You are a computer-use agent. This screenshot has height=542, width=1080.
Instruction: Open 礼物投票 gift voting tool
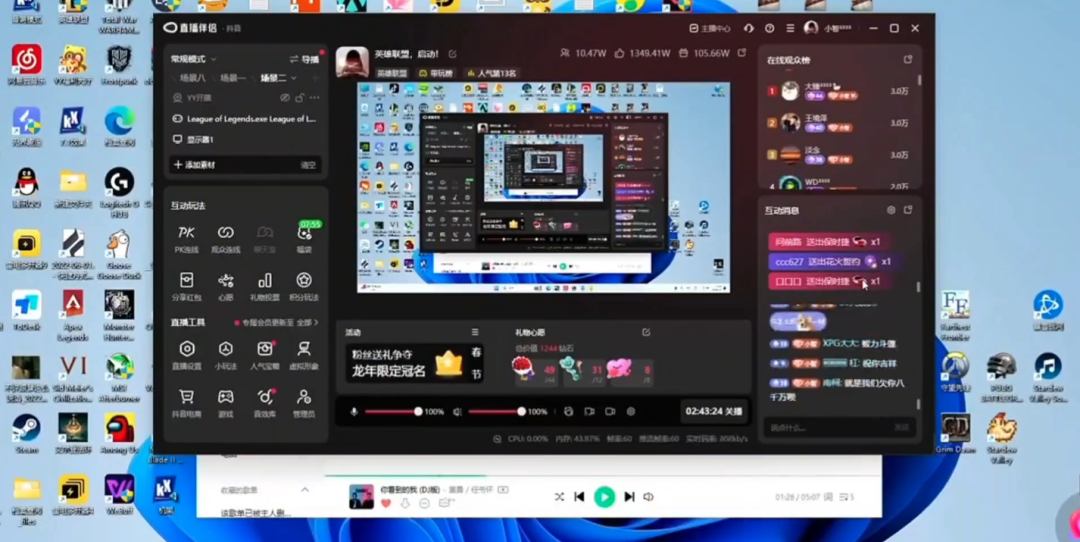tap(264, 286)
